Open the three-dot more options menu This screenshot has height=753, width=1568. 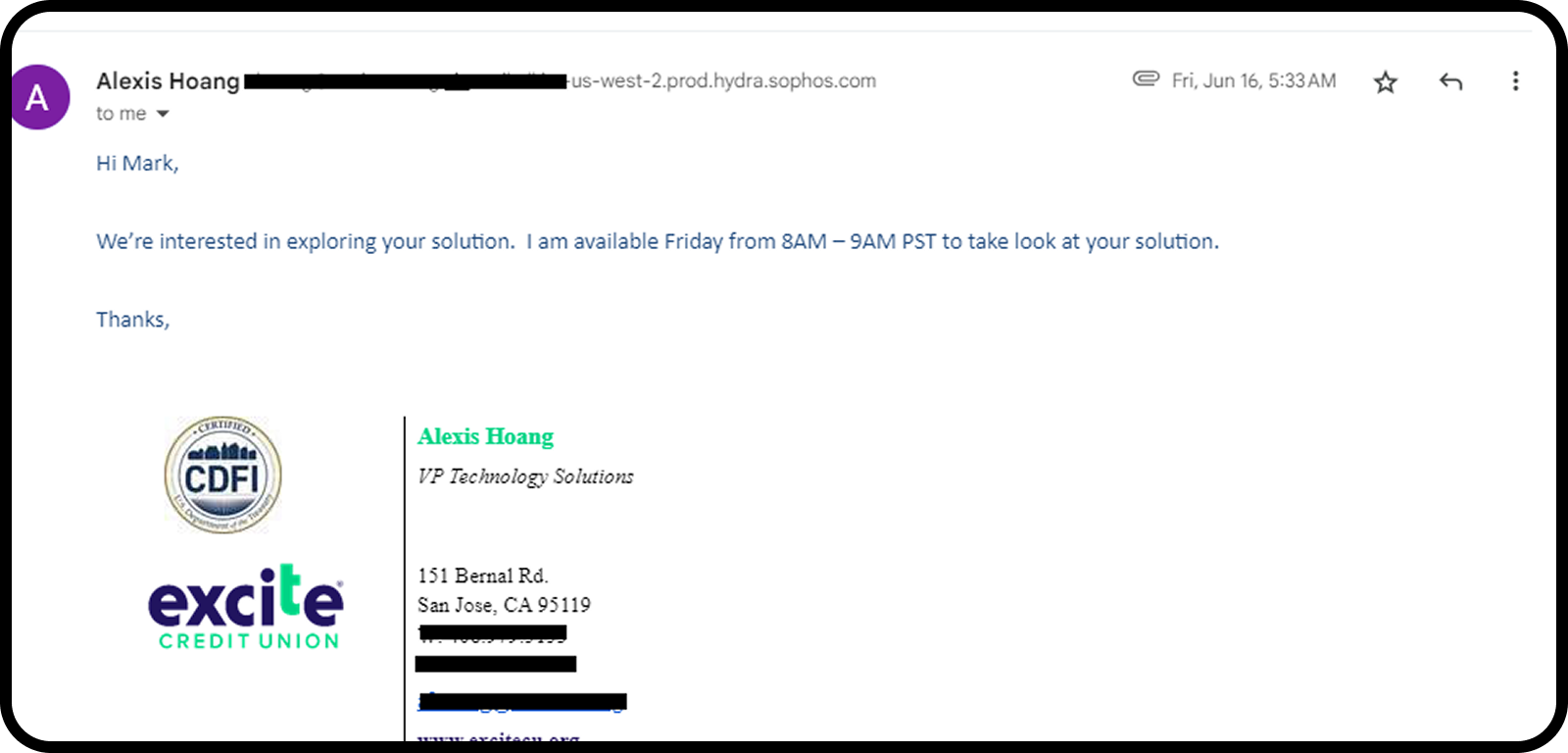(x=1515, y=81)
